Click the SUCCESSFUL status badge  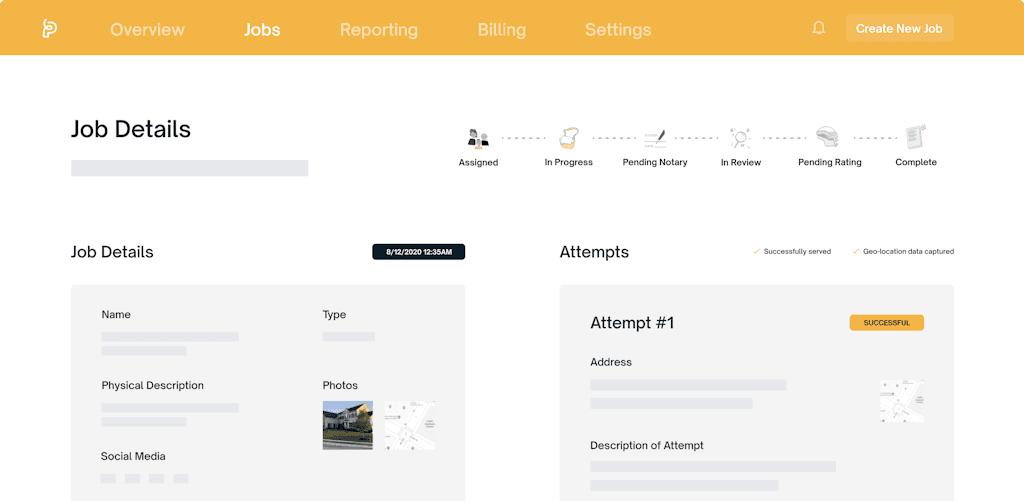point(886,323)
